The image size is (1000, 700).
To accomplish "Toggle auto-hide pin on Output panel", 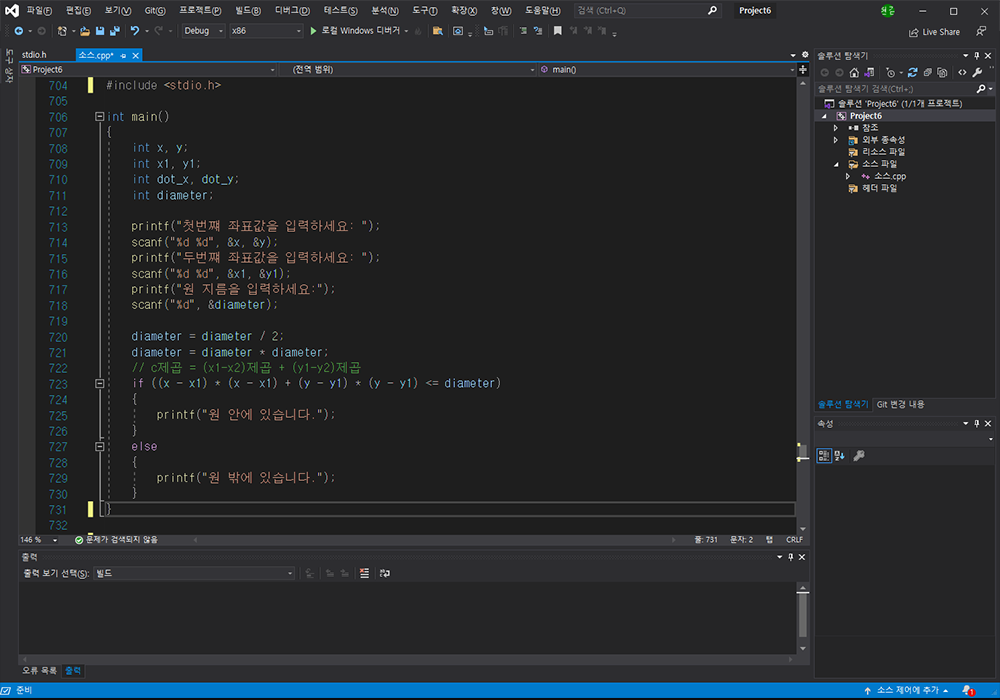I will point(791,557).
